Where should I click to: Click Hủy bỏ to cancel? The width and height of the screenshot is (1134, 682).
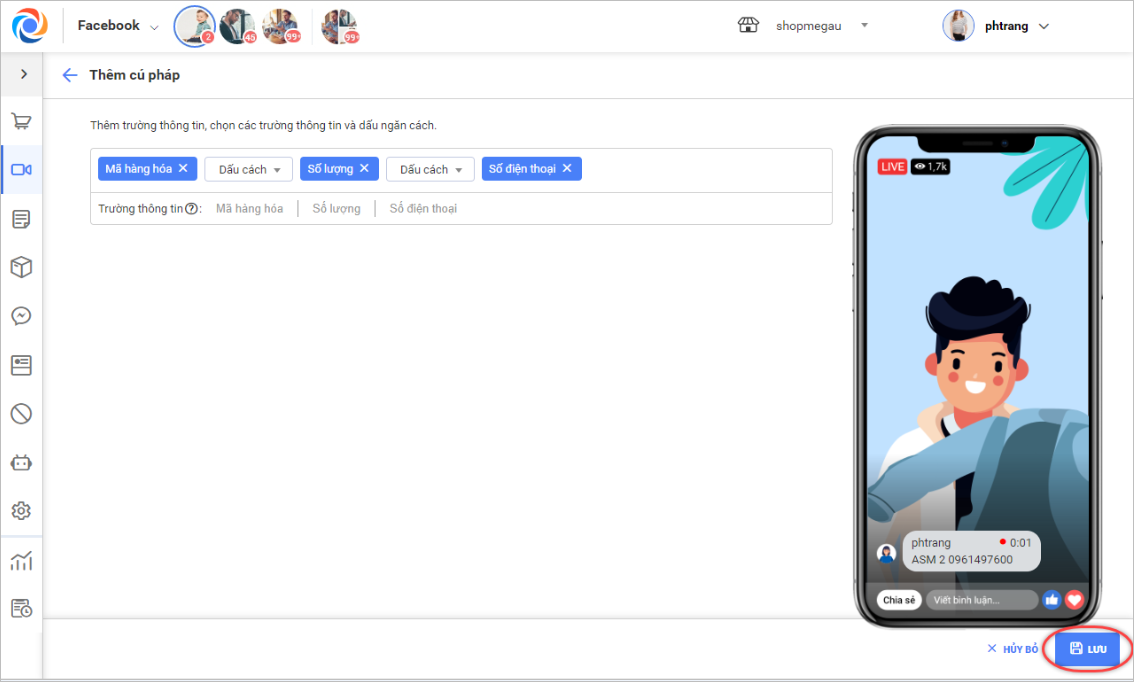point(1012,649)
